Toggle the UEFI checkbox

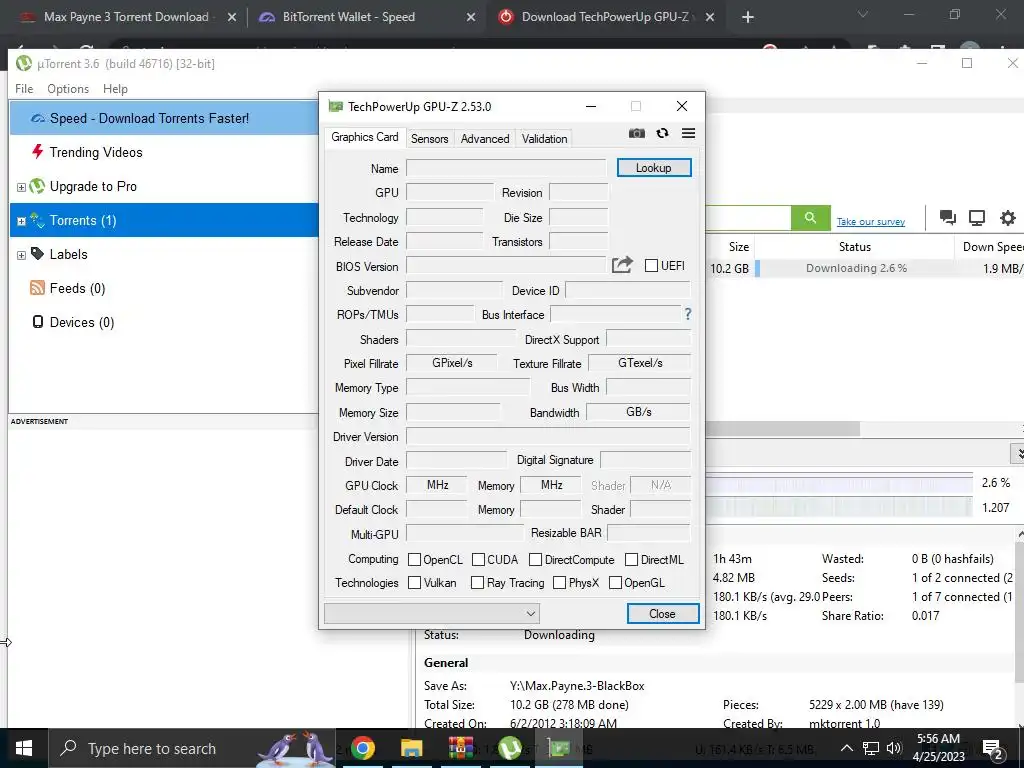(651, 265)
